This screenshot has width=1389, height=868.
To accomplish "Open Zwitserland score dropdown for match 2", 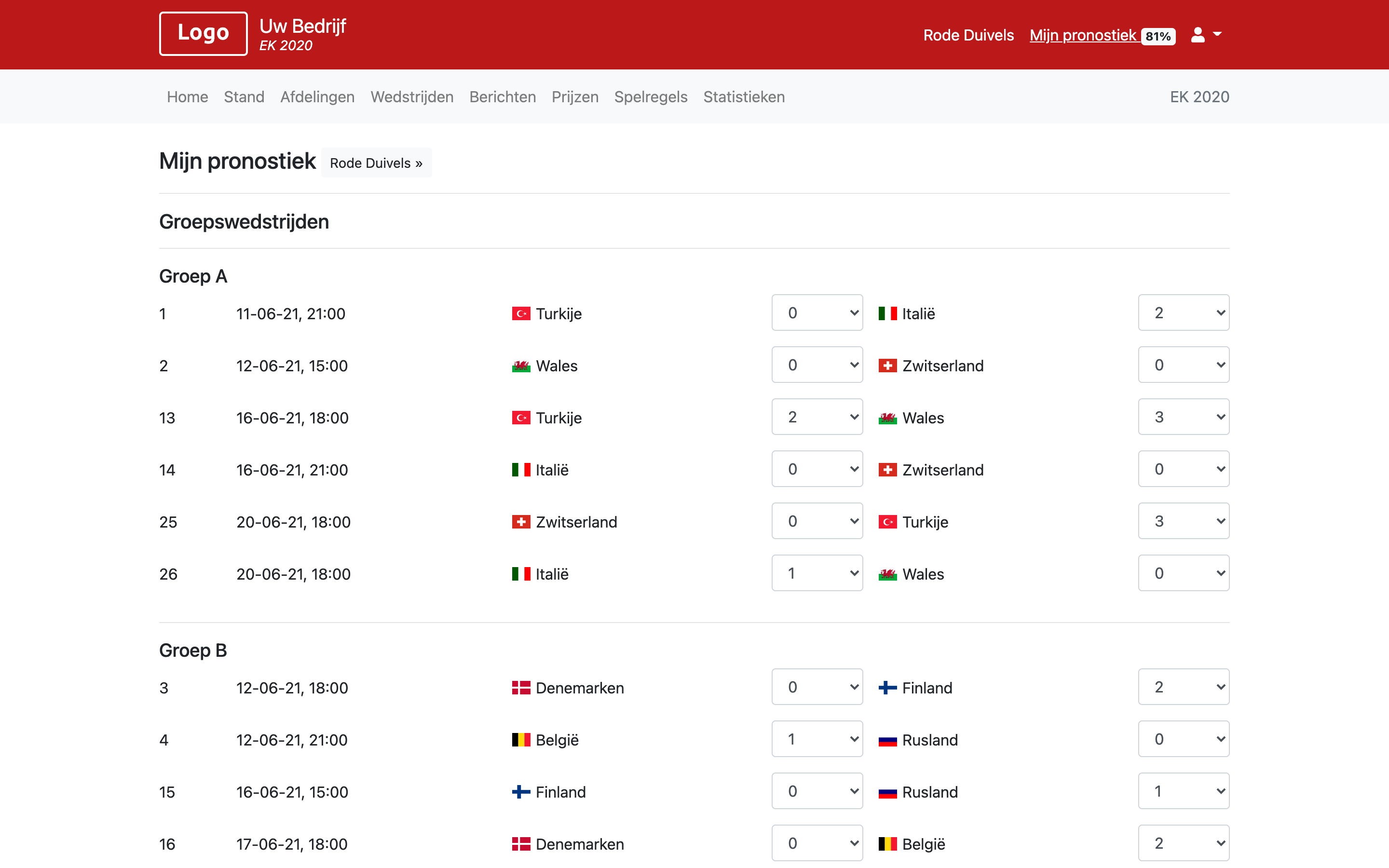I will point(1184,365).
